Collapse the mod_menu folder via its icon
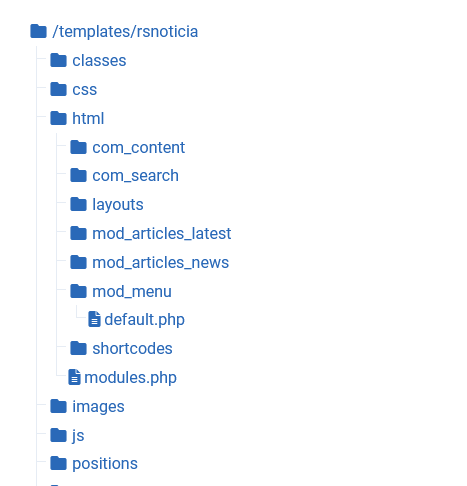This screenshot has width=467, height=486. 78,291
